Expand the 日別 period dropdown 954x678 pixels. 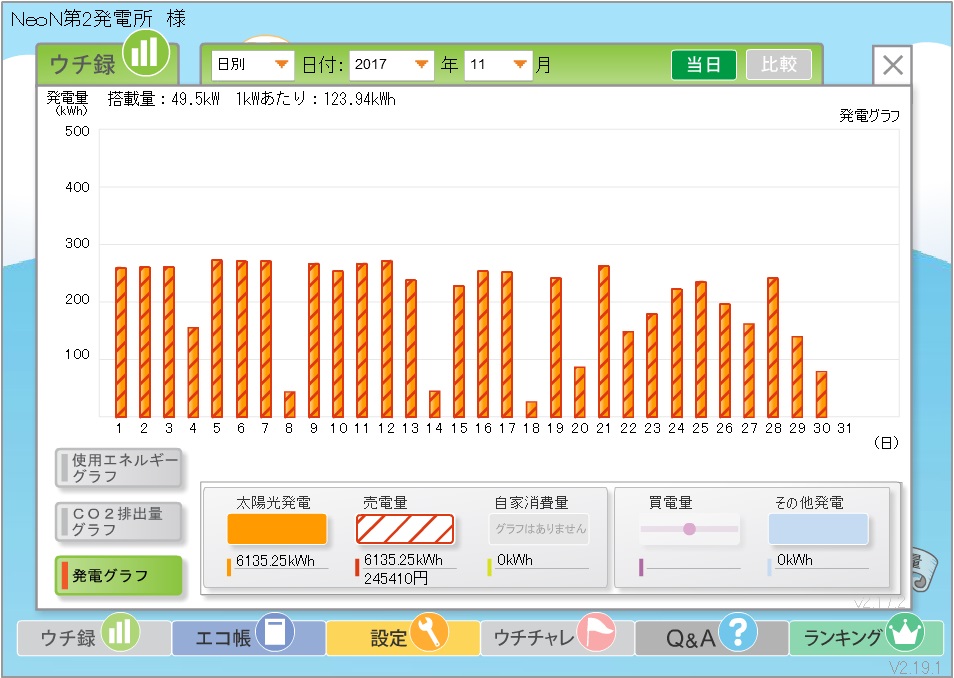coord(252,65)
